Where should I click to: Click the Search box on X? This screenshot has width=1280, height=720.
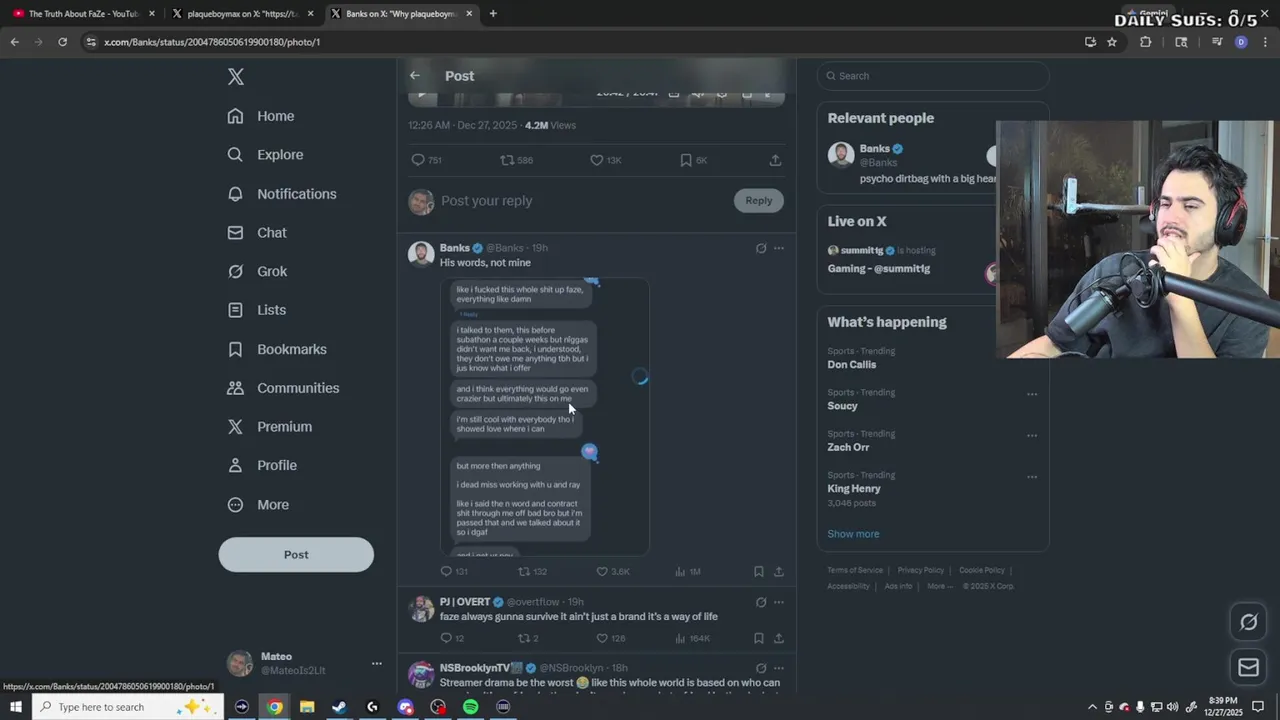pos(933,76)
